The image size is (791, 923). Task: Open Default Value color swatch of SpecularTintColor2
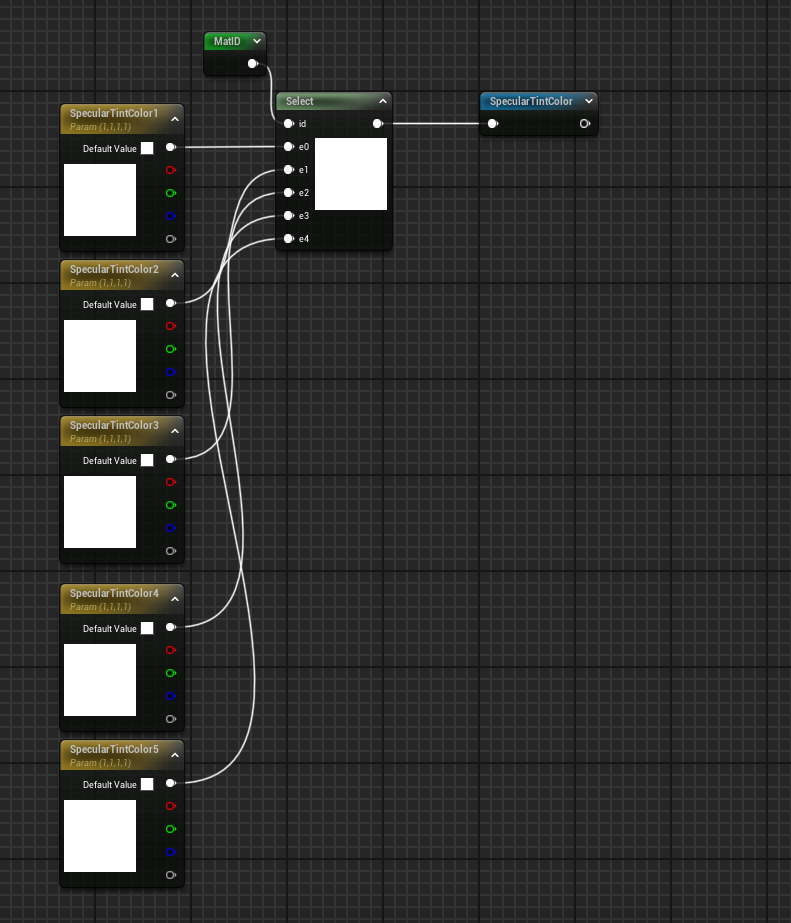(x=147, y=304)
